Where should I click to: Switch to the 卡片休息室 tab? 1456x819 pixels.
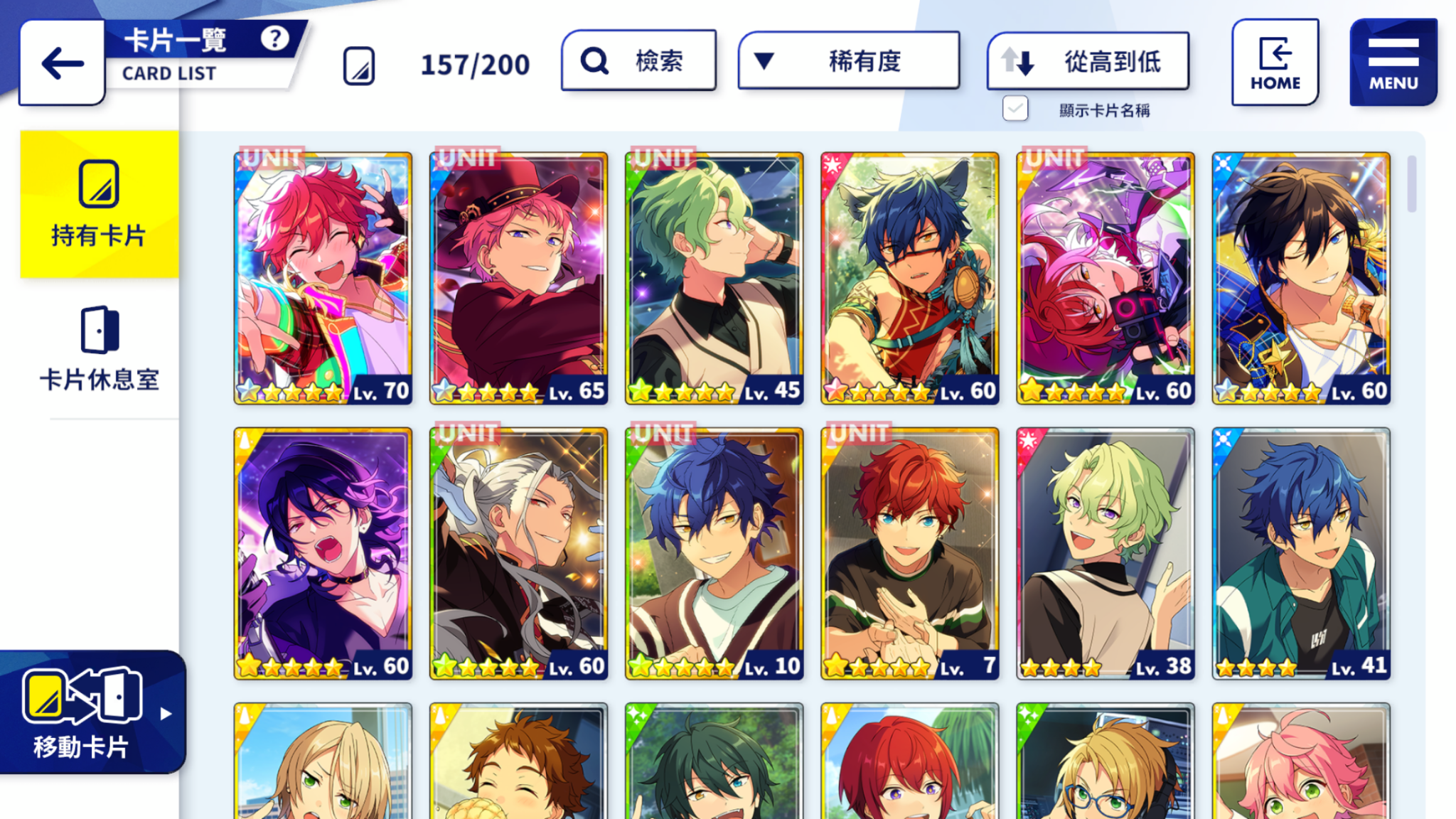coord(100,349)
